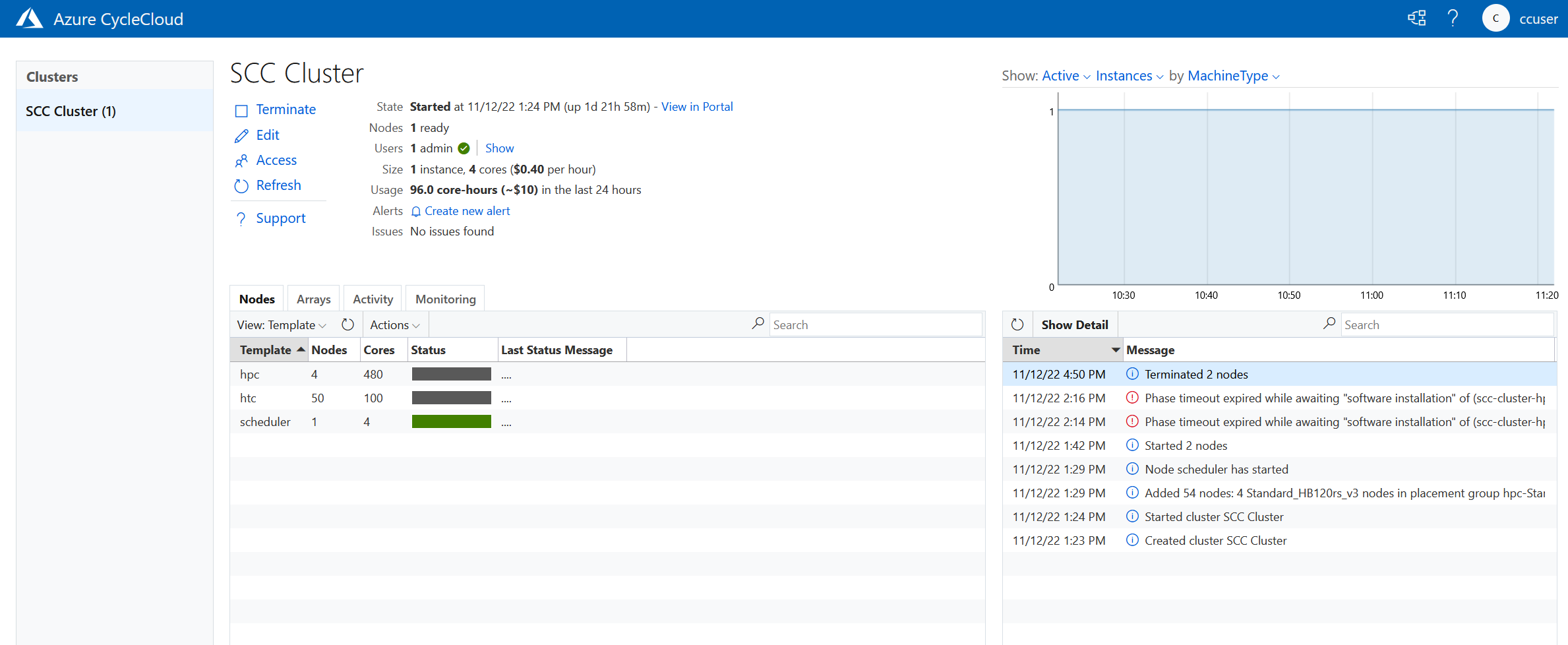
Task: Click the htc row status bar
Action: (x=452, y=398)
